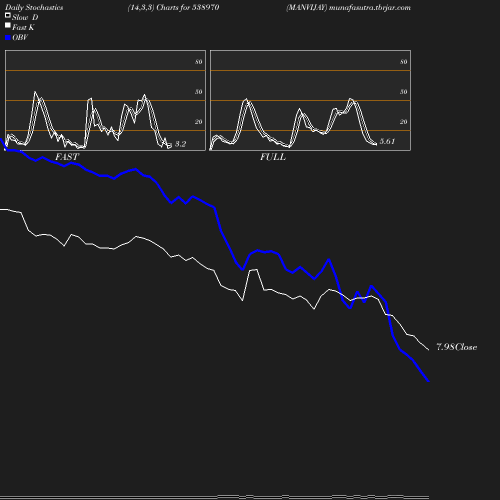Click the 20 axis label in FULL chart
This screenshot has width=500, height=500.
404,122
